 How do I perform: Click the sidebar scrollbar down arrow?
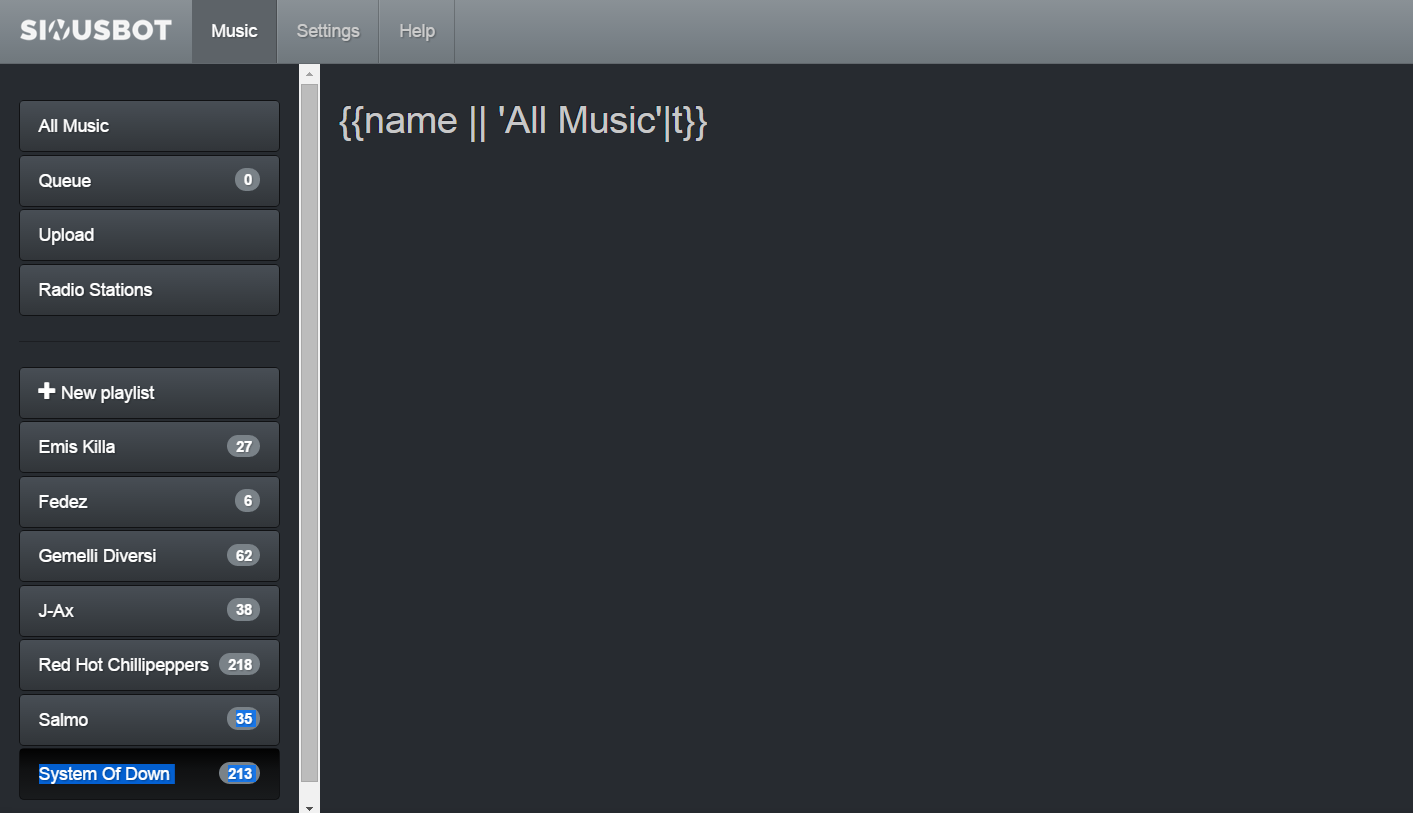(x=309, y=806)
